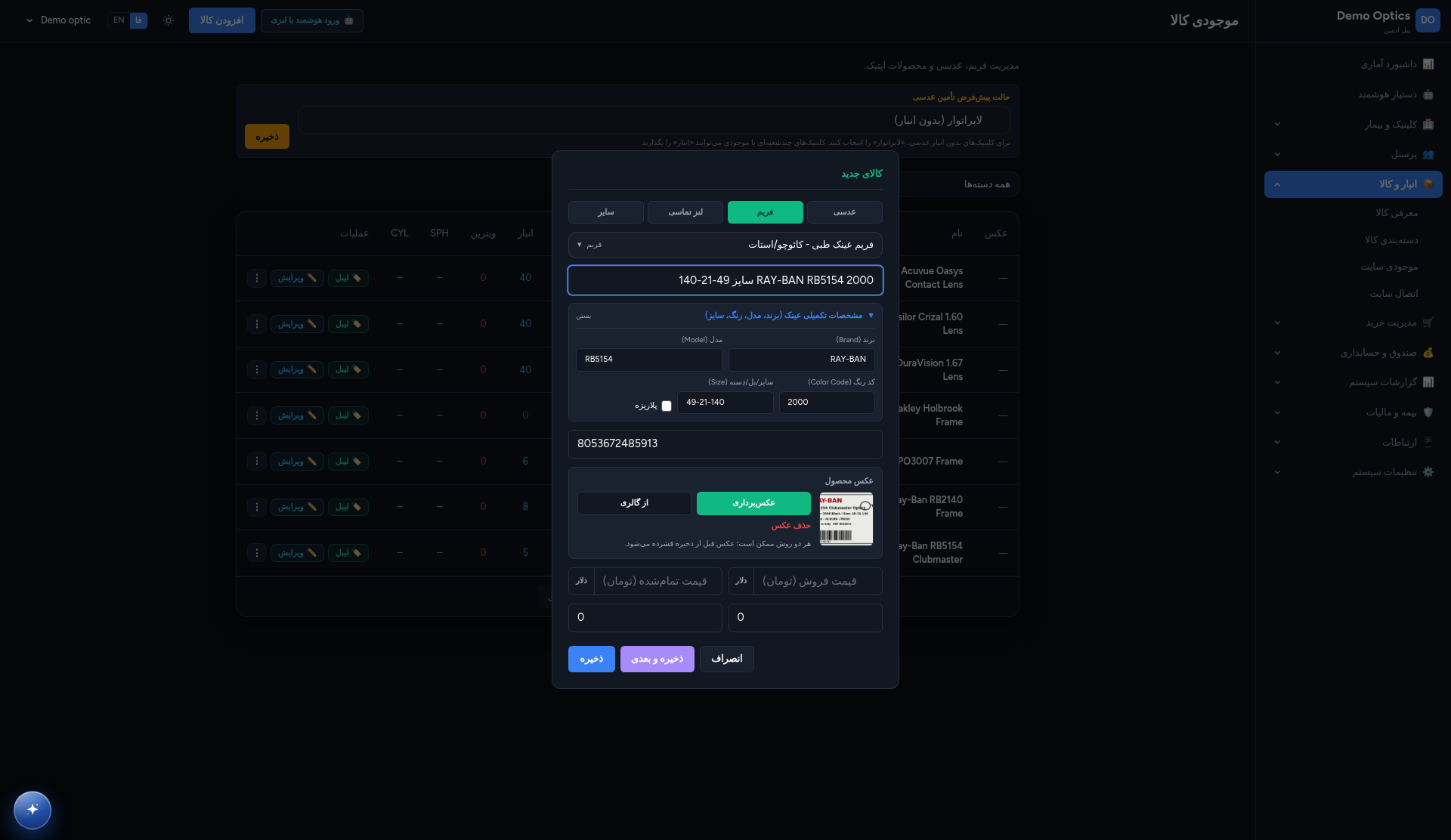Open row options menu for Acuvue Oasys row
This screenshot has width=1451, height=840.
257,278
